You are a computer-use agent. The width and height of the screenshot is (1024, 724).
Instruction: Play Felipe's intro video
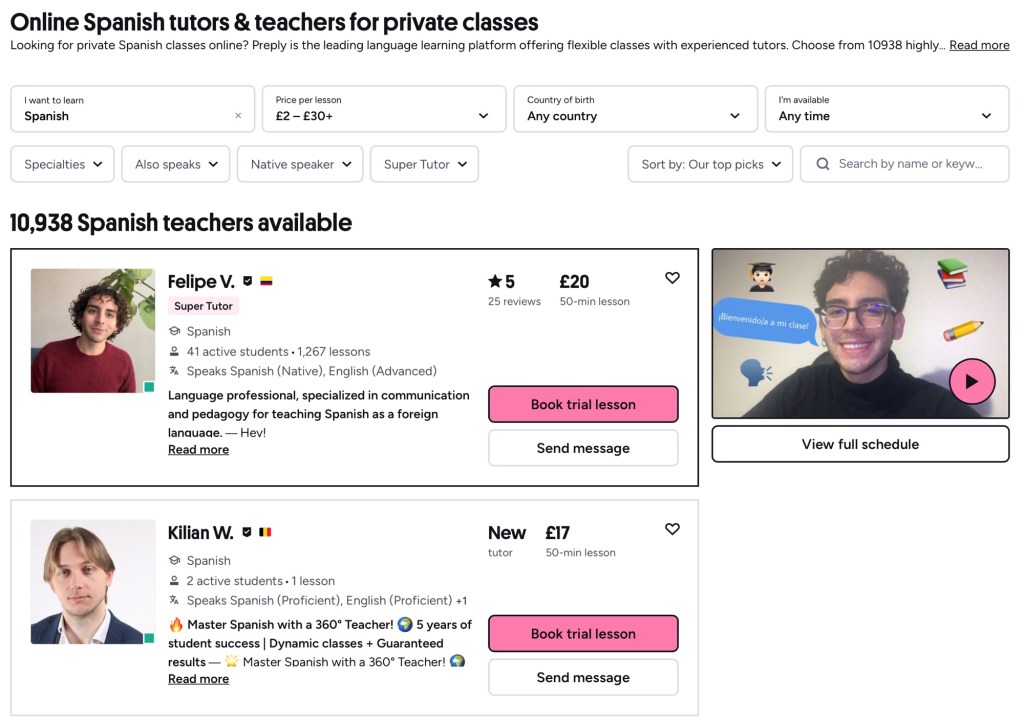971,381
